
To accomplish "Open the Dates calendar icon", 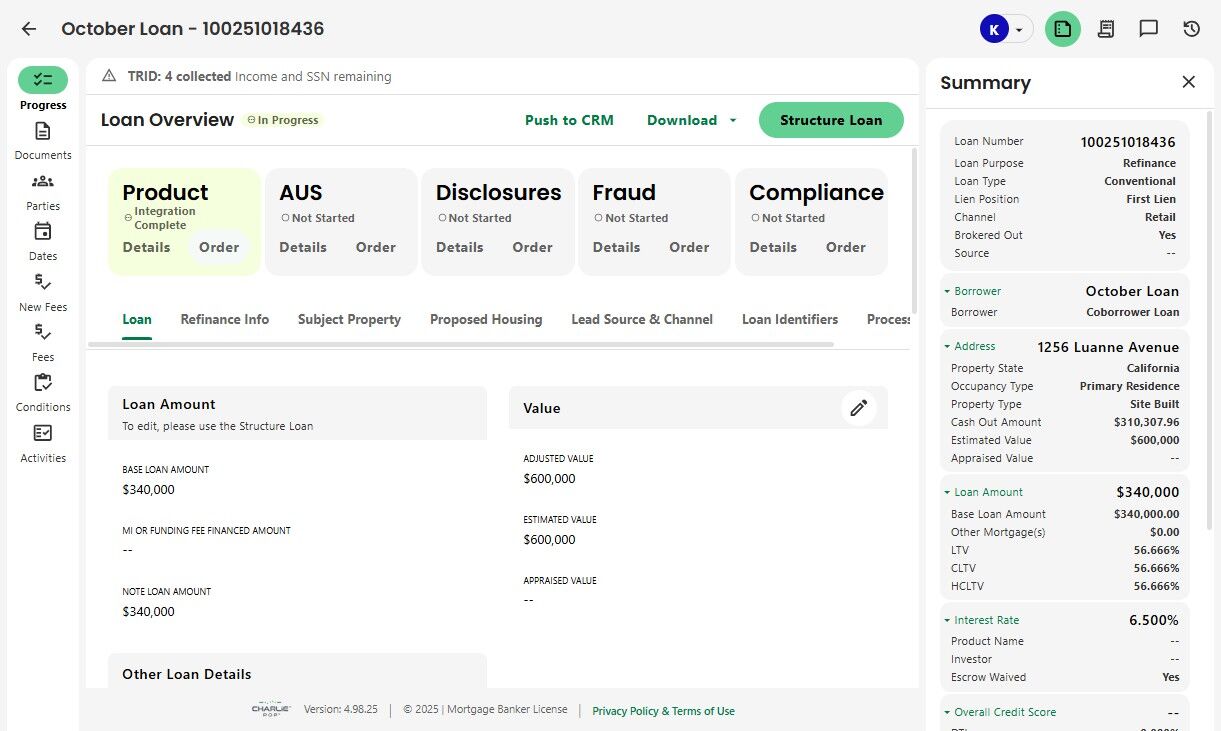I will (x=42, y=232).
